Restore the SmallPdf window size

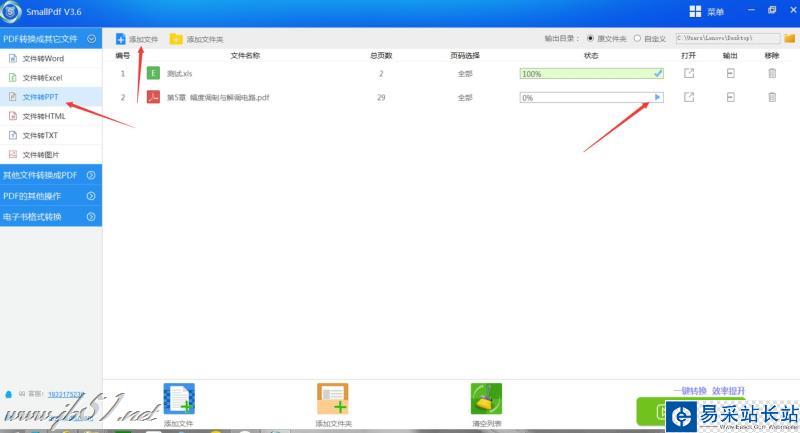[x=772, y=10]
